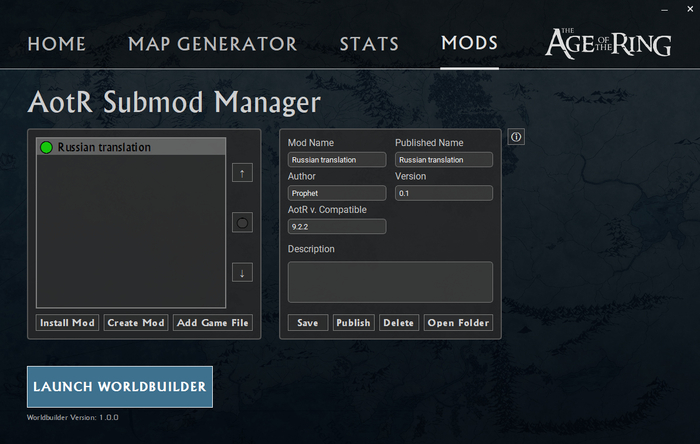Click the Age of the Ring logo
The width and height of the screenshot is (700, 444).
tap(605, 42)
